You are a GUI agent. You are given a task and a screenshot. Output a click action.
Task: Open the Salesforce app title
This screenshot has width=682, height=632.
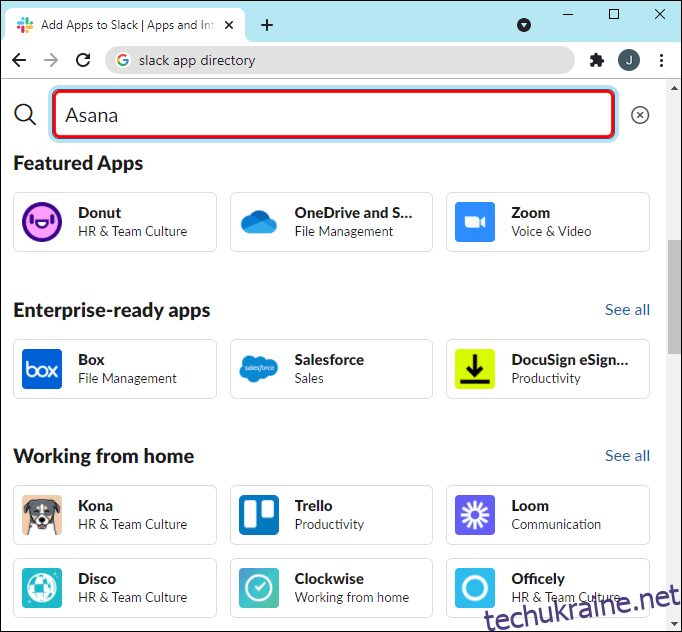click(329, 360)
